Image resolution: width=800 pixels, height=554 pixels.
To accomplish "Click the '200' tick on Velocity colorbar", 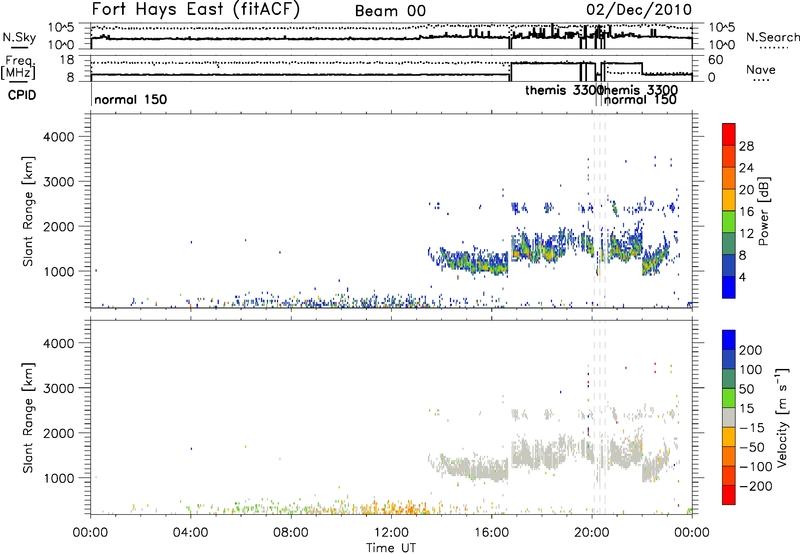I will [751, 350].
